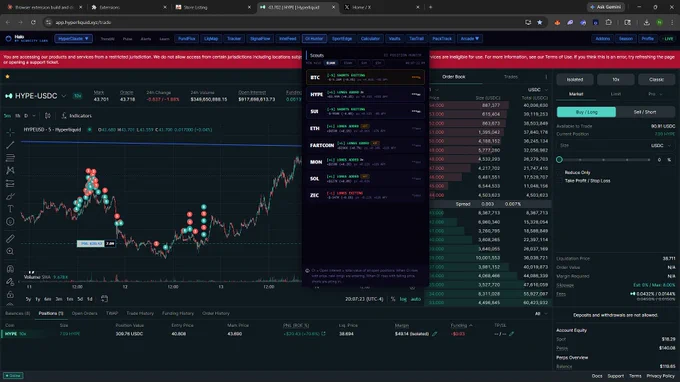Change the Size unit USDC dropdown
The width and height of the screenshot is (680, 382).
click(660, 146)
